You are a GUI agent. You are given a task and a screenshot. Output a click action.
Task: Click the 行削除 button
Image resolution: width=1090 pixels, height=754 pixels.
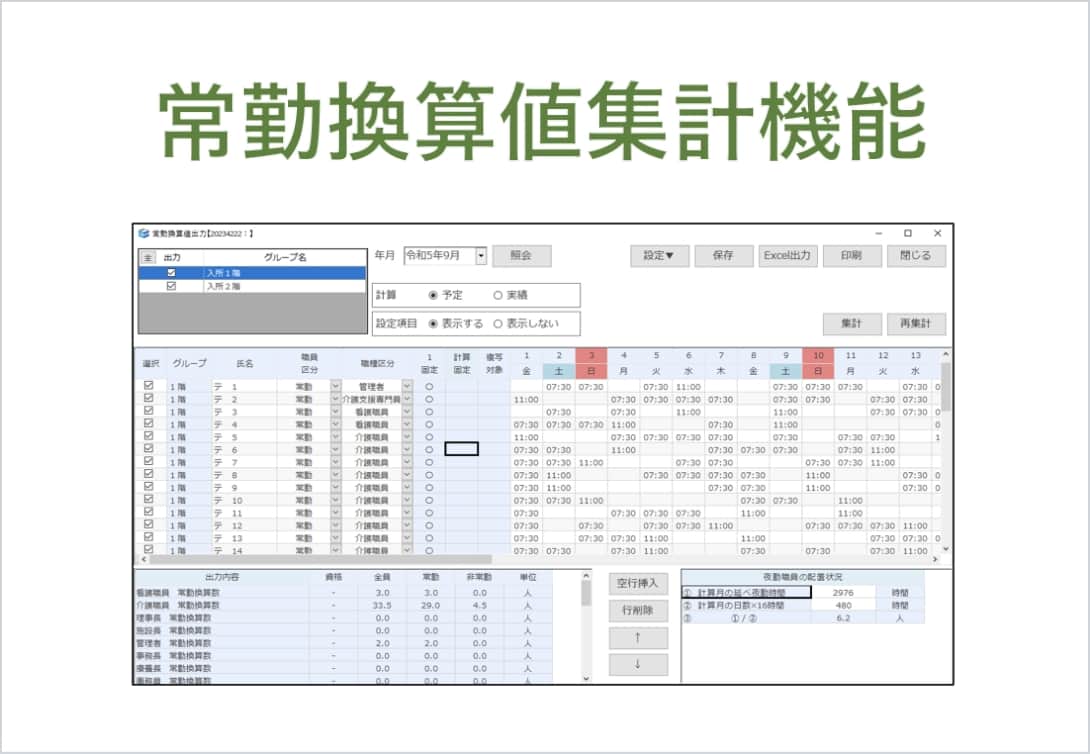tap(638, 611)
